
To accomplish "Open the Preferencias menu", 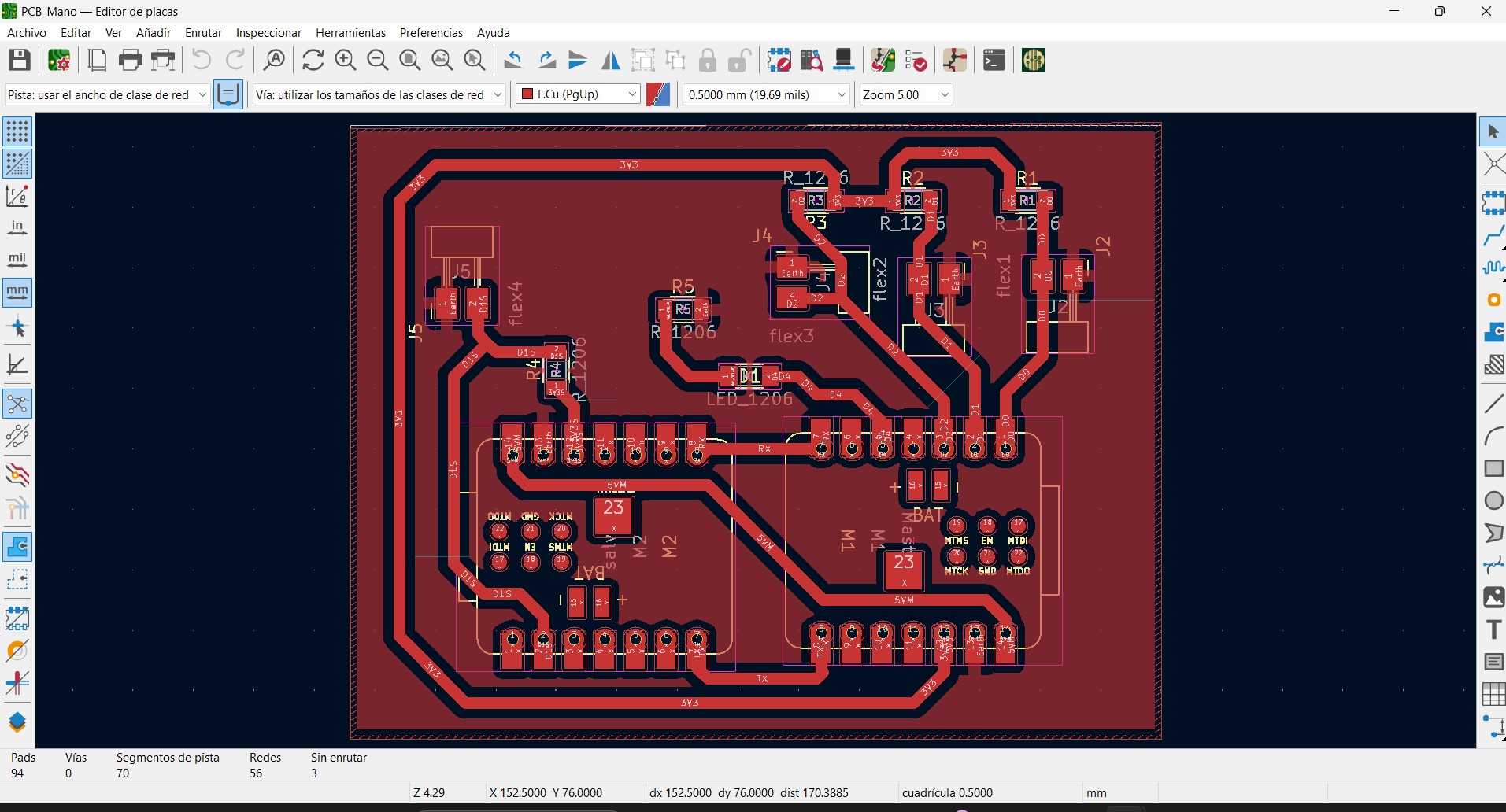I will click(431, 32).
